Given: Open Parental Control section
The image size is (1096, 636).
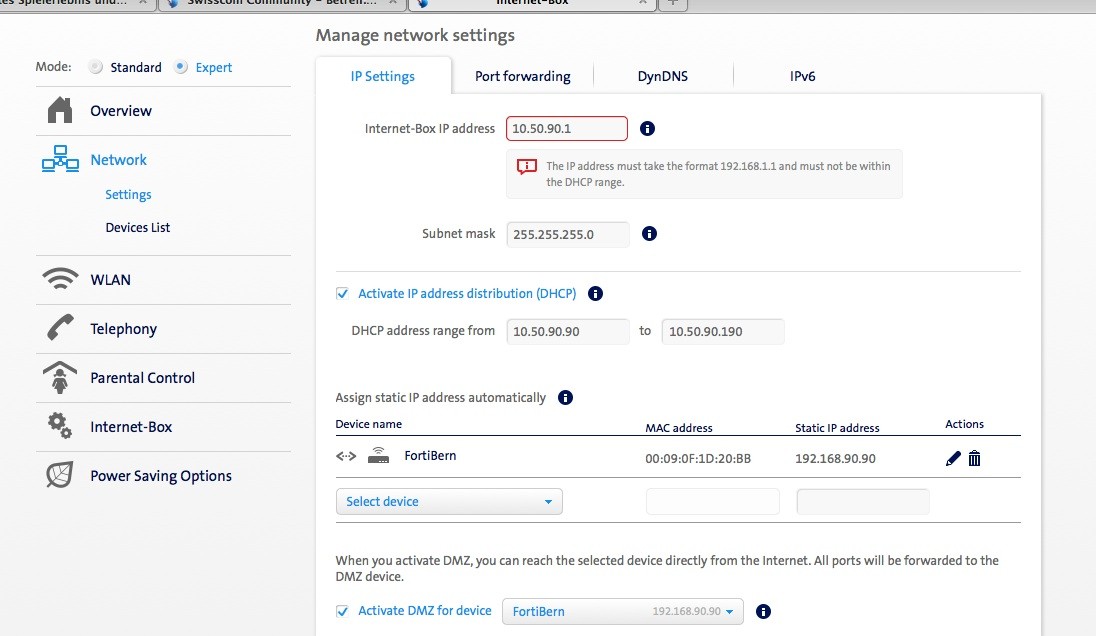Looking at the screenshot, I should pos(142,378).
